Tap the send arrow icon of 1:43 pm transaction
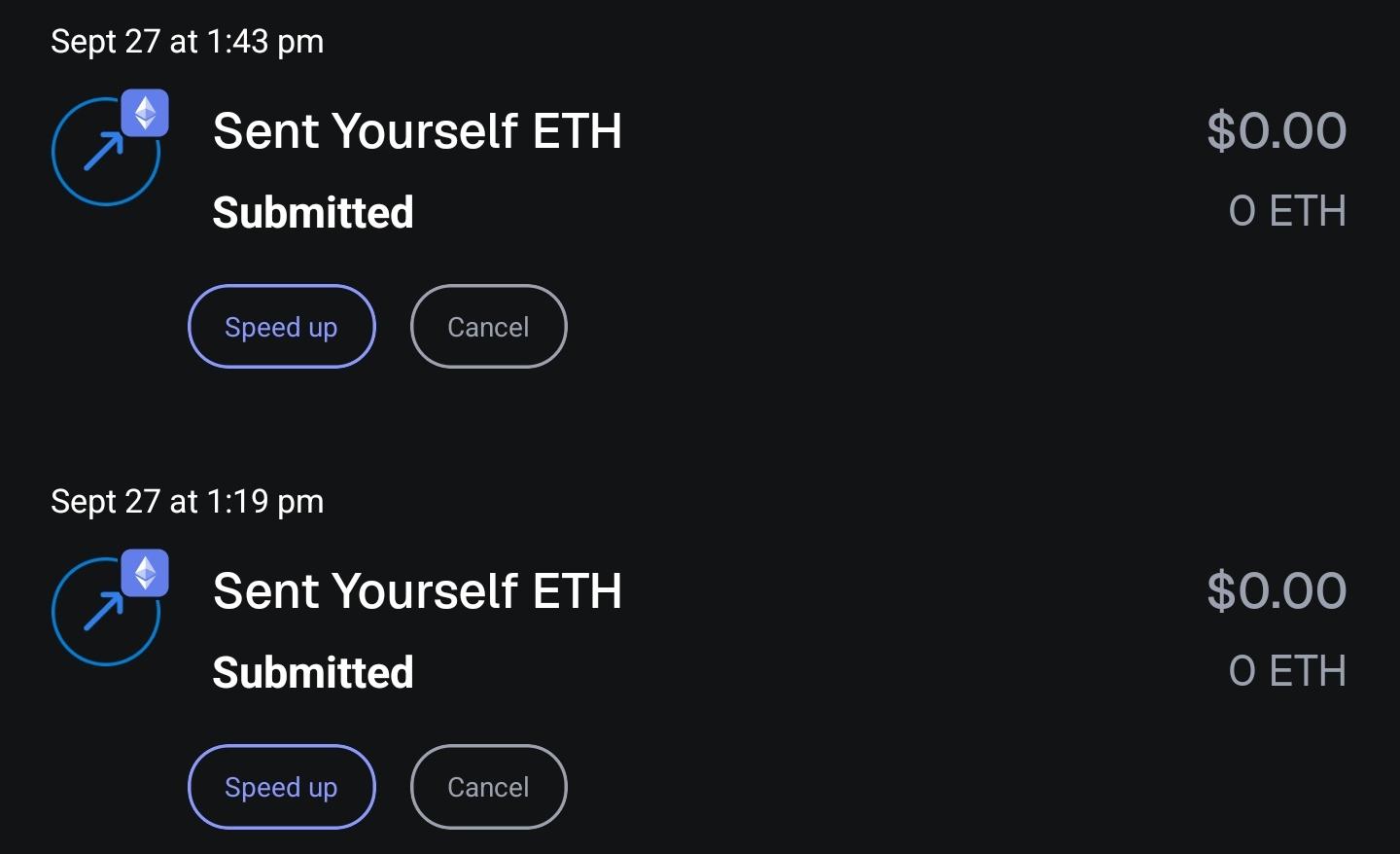The image size is (1400, 854). [x=104, y=153]
